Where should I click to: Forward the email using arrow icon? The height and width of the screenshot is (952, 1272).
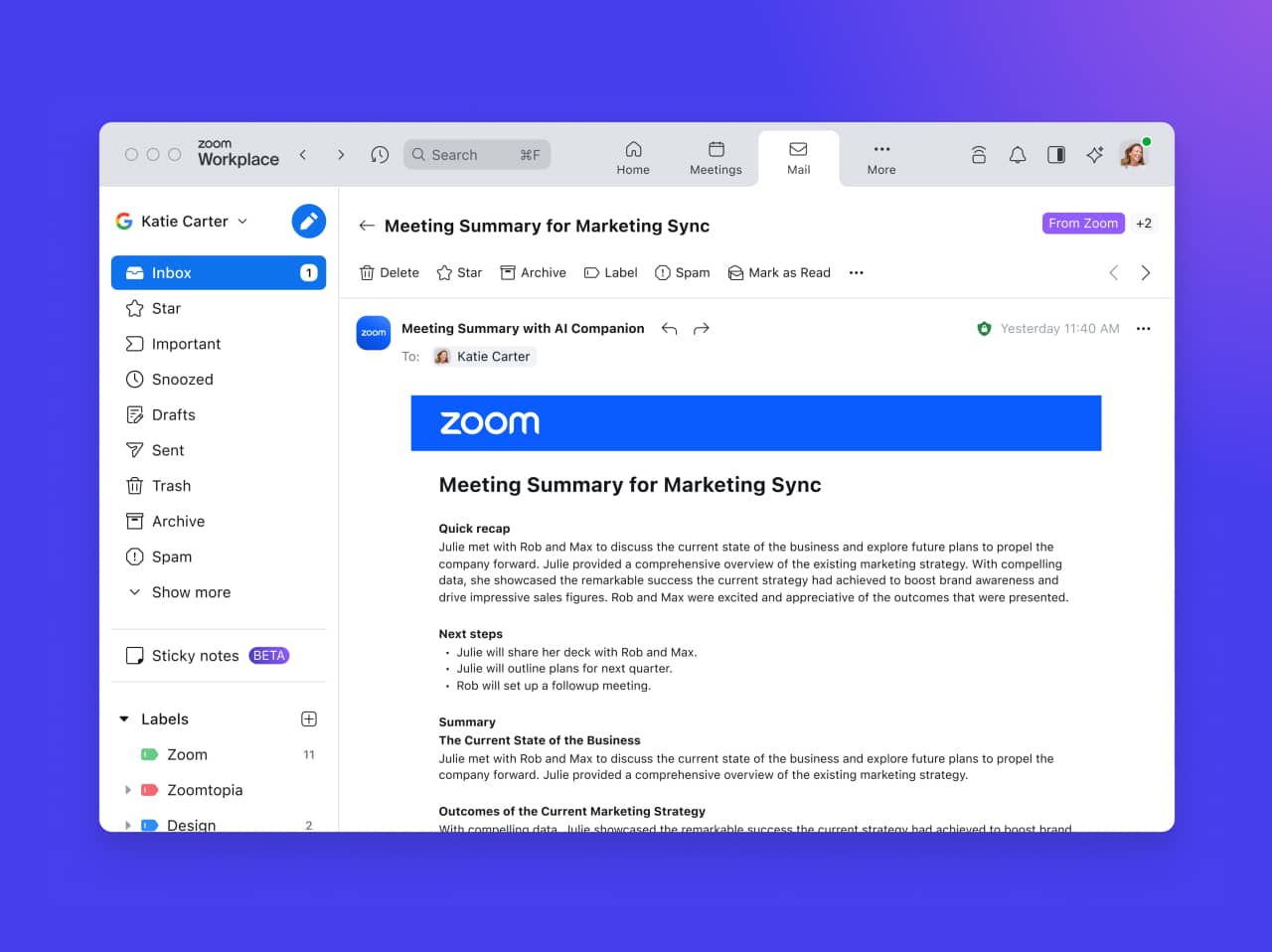[702, 329]
